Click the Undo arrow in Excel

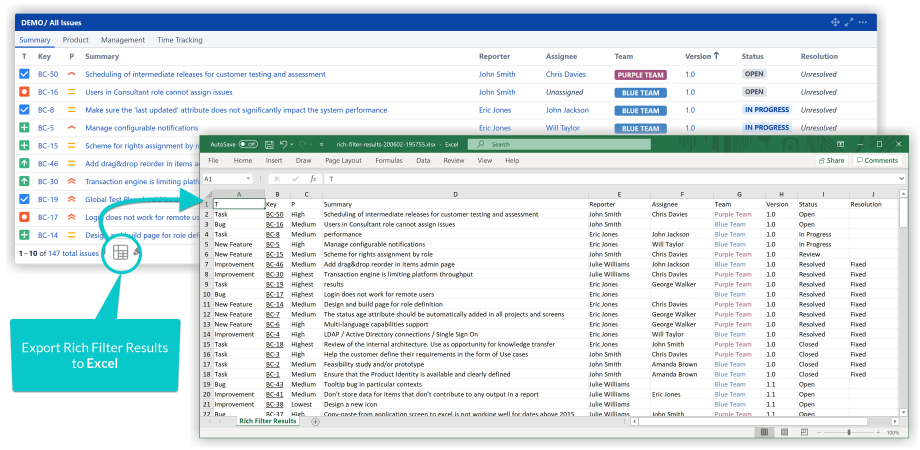click(285, 145)
